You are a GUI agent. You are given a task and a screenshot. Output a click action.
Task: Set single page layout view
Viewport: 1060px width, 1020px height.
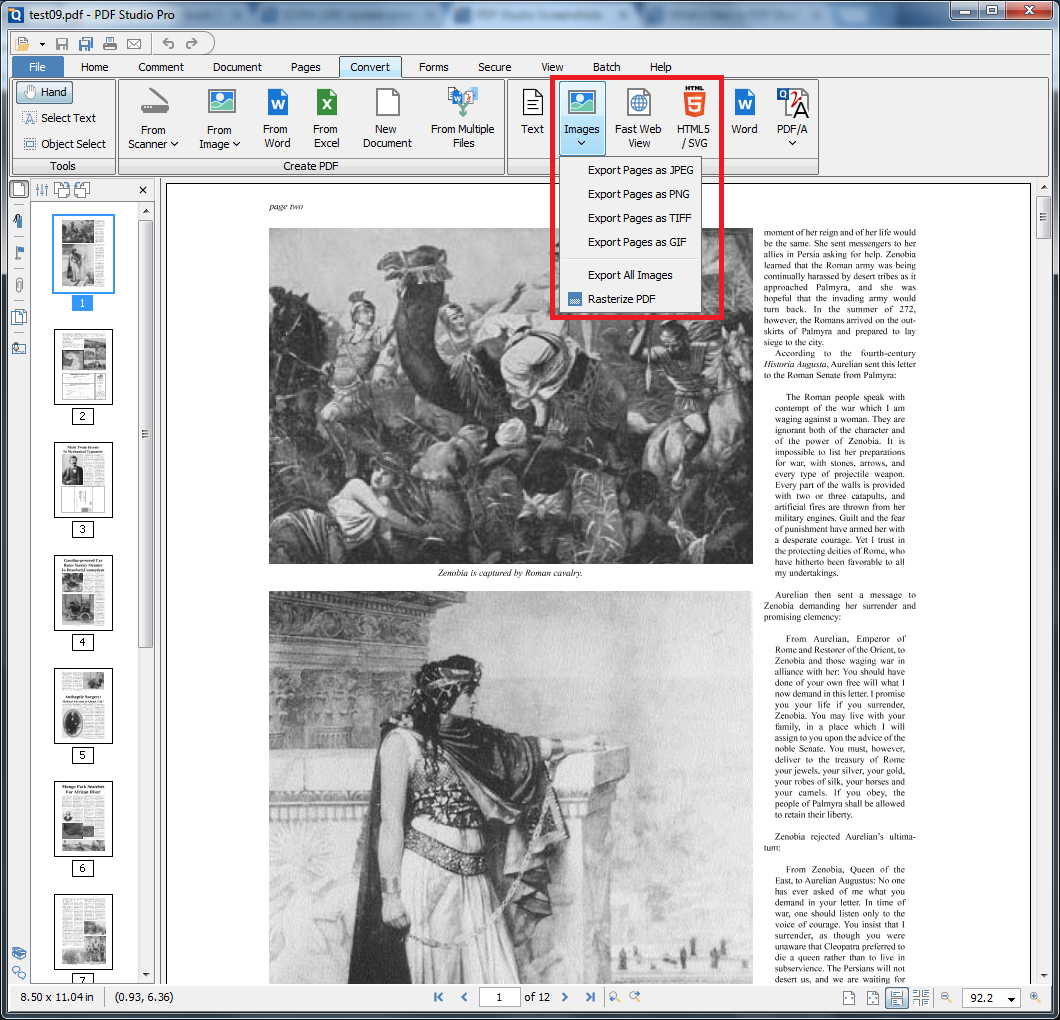click(x=849, y=998)
